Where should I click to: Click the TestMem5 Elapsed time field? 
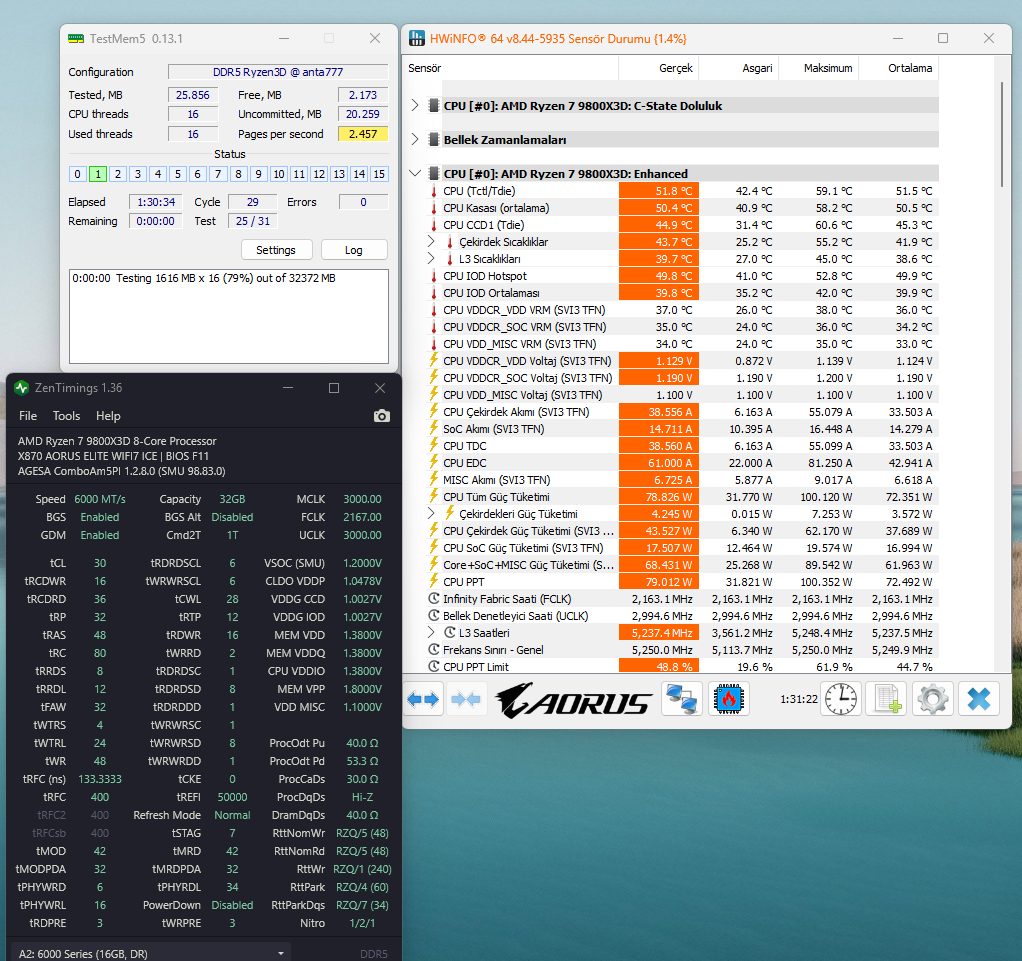156,202
